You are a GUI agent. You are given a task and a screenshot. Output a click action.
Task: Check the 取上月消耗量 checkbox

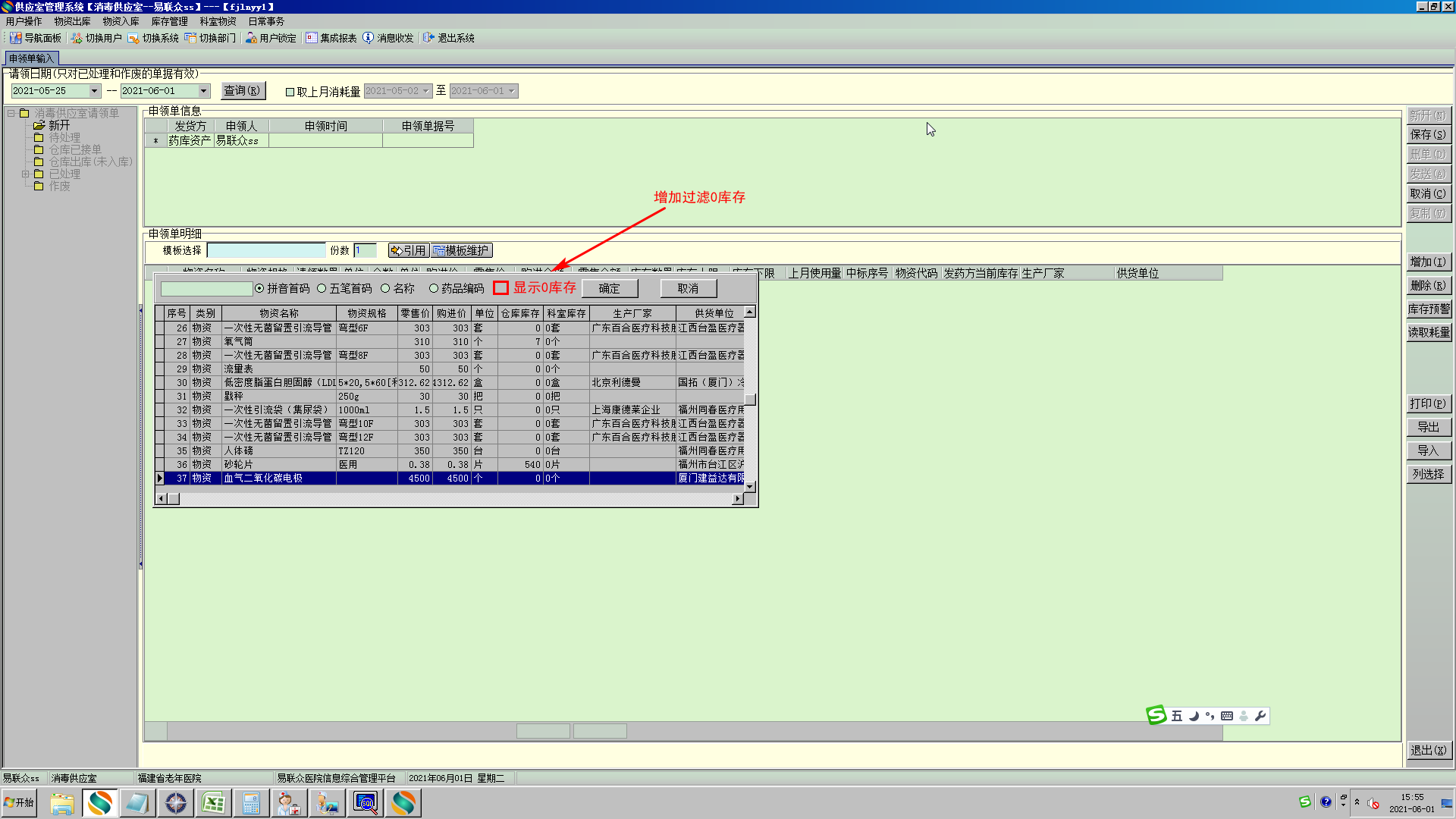(290, 92)
